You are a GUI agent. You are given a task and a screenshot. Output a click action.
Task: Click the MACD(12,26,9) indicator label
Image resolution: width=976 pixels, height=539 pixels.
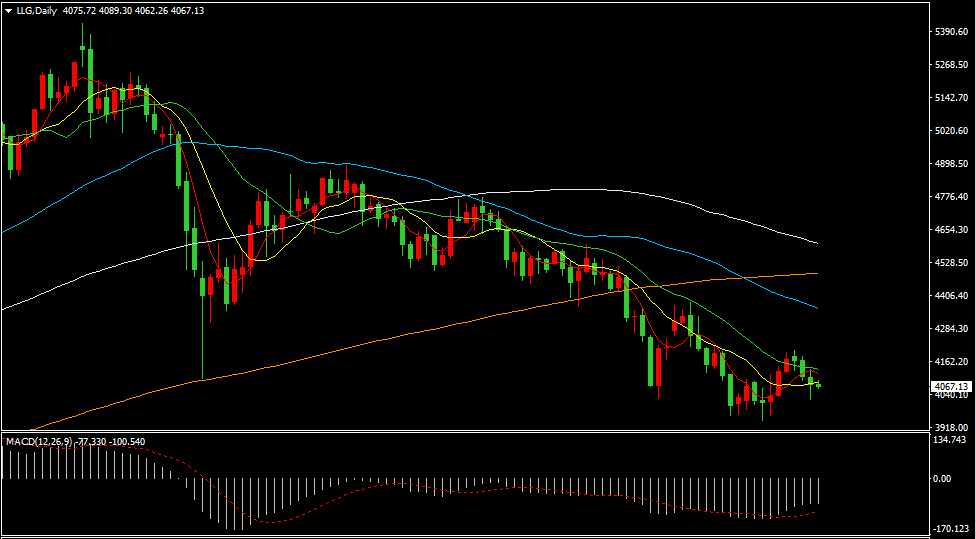[x=39, y=442]
